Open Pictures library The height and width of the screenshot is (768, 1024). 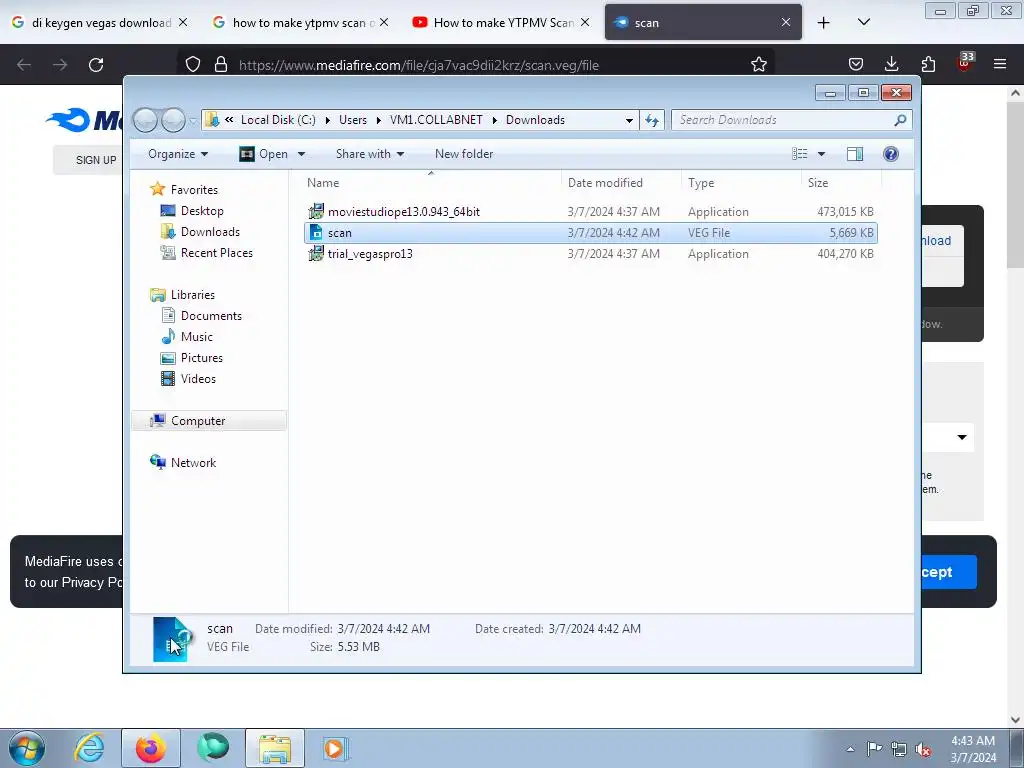tap(201, 357)
